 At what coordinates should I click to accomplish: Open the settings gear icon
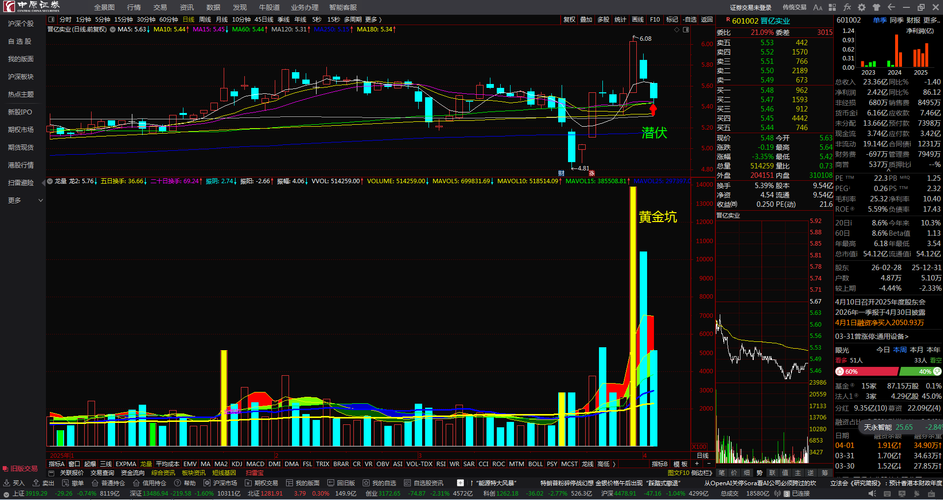point(862,7)
